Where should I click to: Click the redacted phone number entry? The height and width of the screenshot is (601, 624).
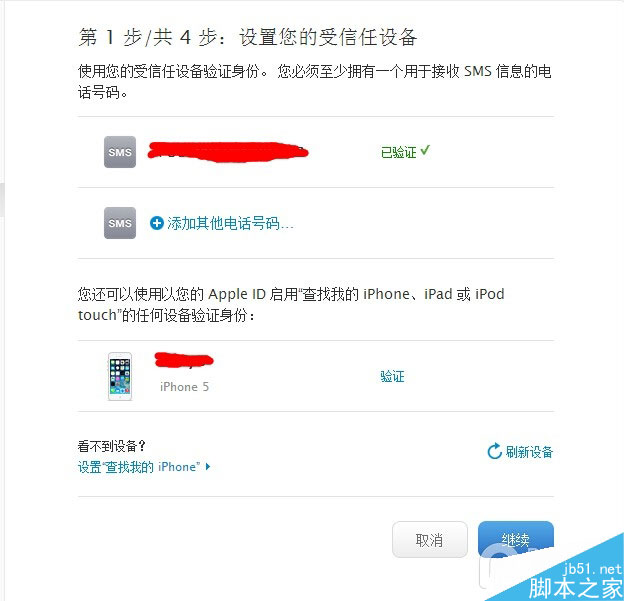pos(228,152)
